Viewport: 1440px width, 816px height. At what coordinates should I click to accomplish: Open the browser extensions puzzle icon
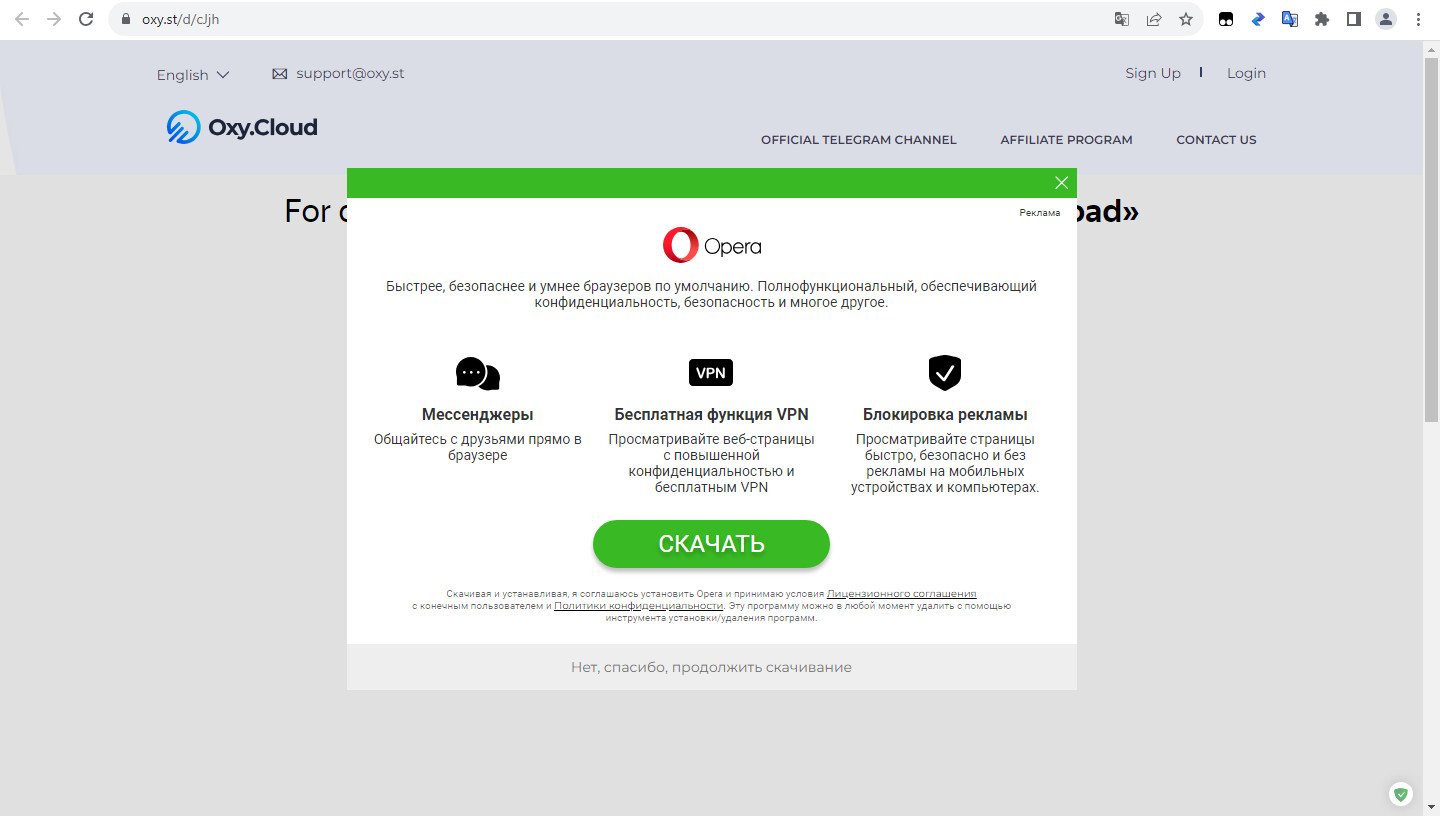click(1322, 18)
